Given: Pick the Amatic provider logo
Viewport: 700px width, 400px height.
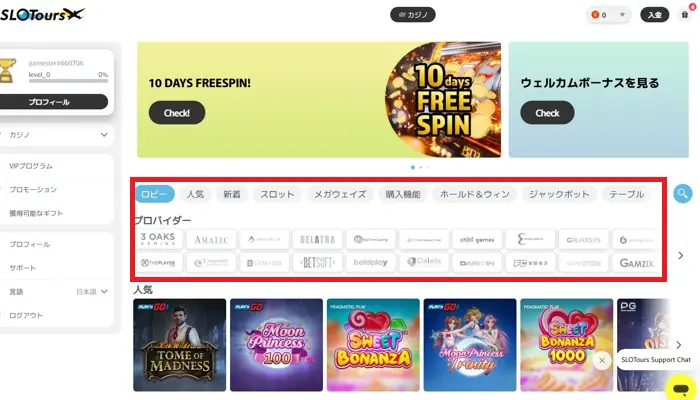Looking at the screenshot, I should [211, 239].
